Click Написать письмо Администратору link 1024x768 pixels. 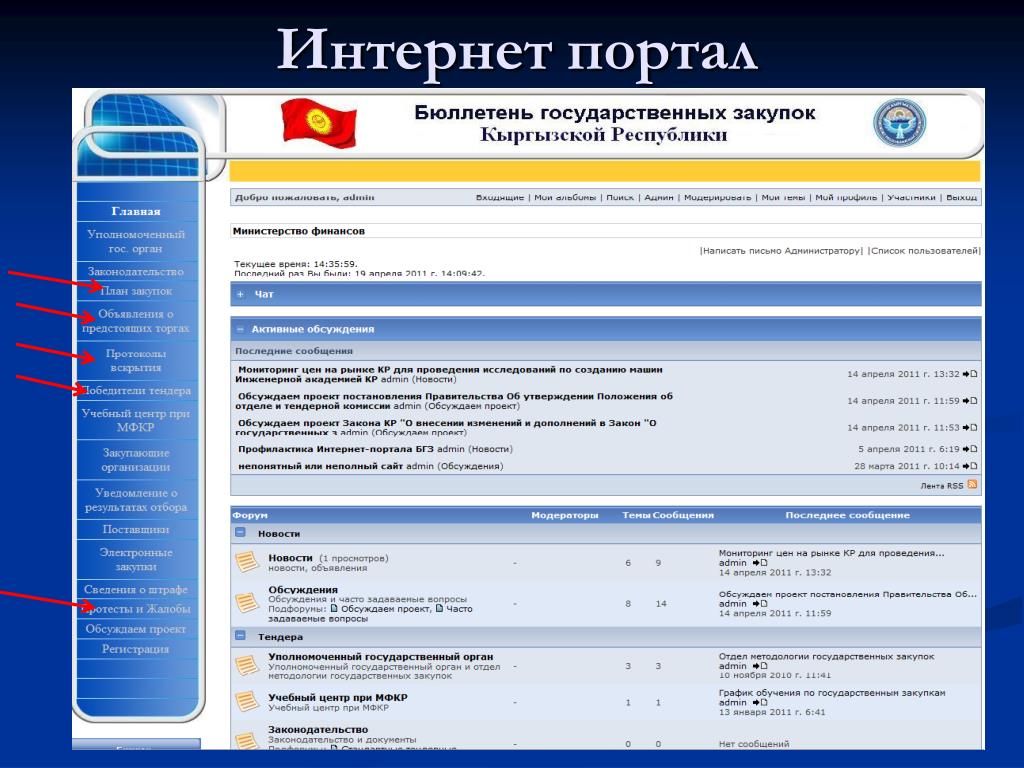coord(782,251)
